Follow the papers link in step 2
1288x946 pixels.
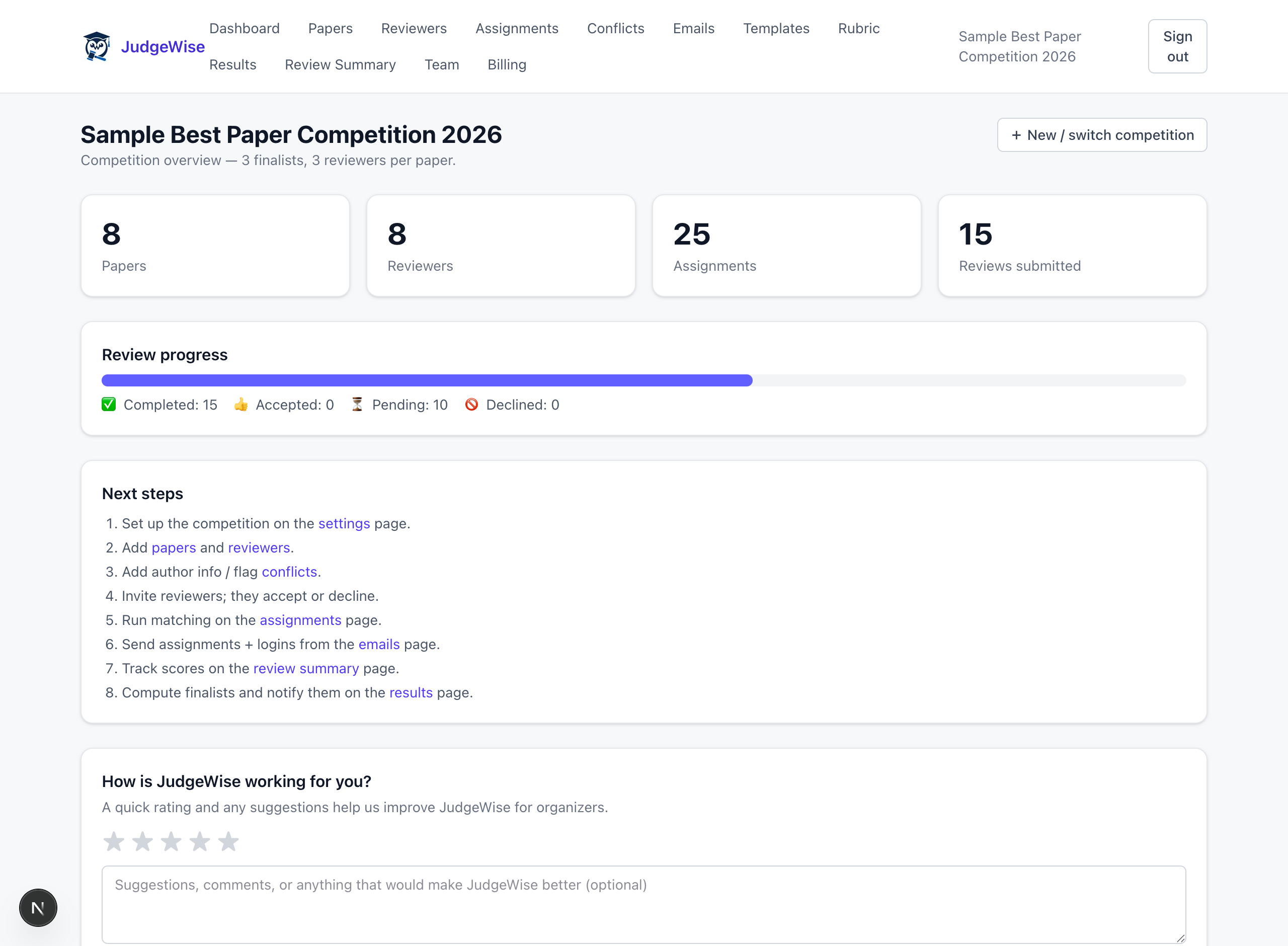(174, 547)
